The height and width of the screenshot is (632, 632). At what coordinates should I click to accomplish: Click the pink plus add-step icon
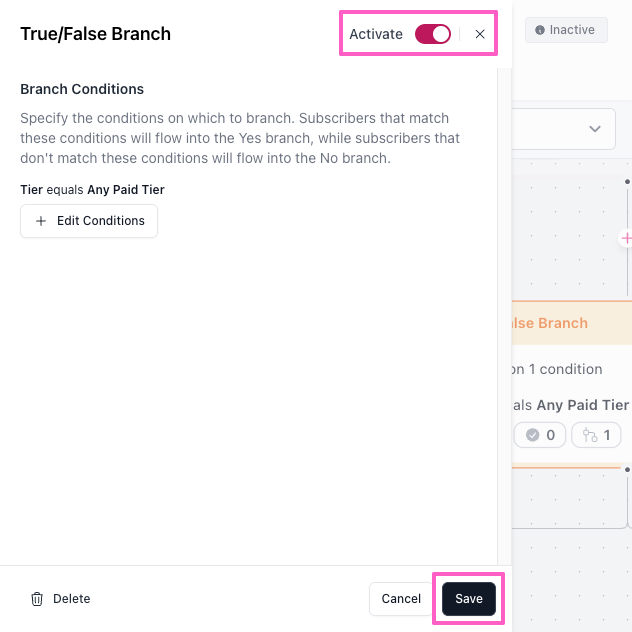(x=626, y=238)
